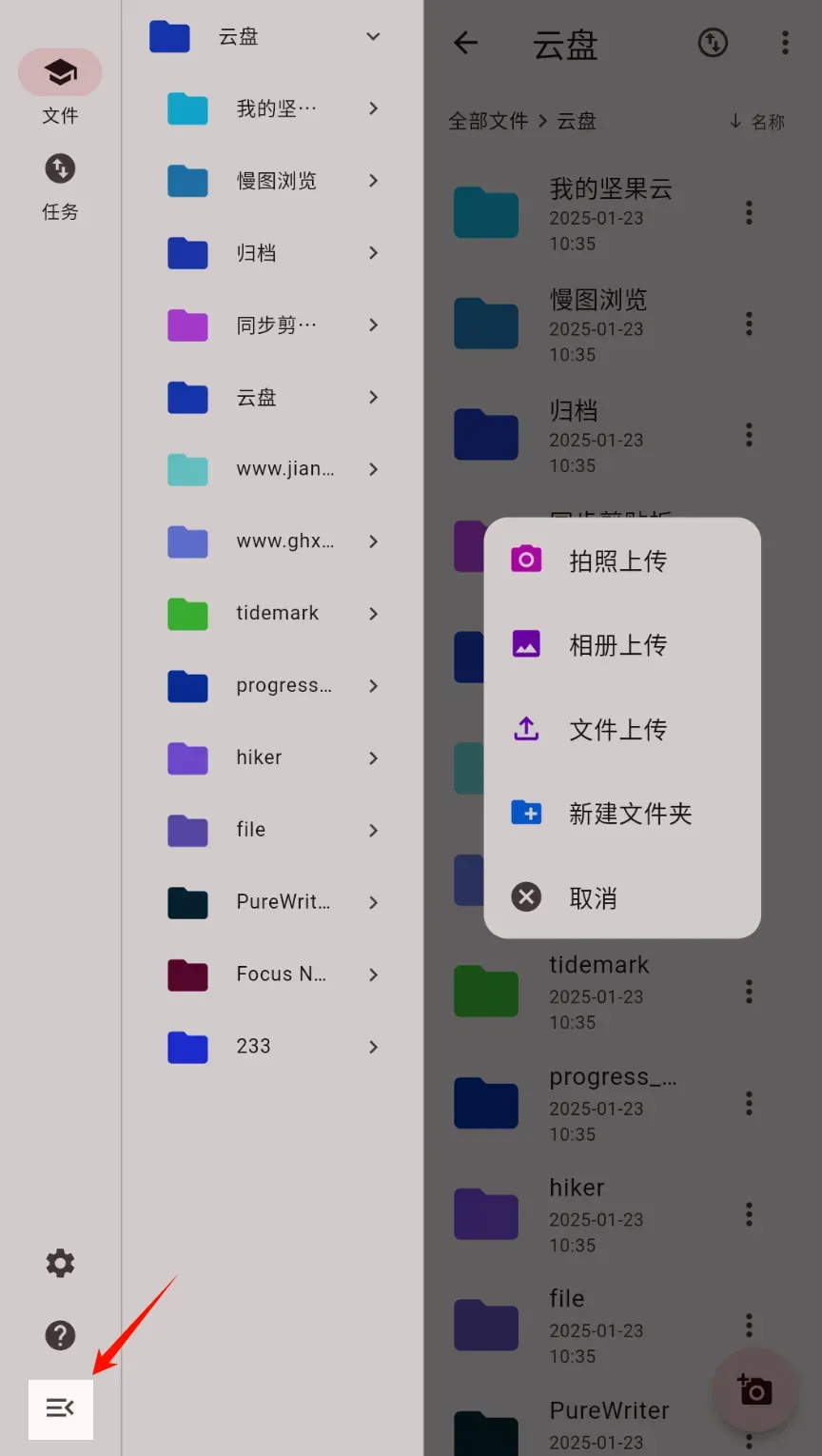Image resolution: width=822 pixels, height=1456 pixels.
Task: Select progress… in folder tree
Action: click(x=274, y=686)
